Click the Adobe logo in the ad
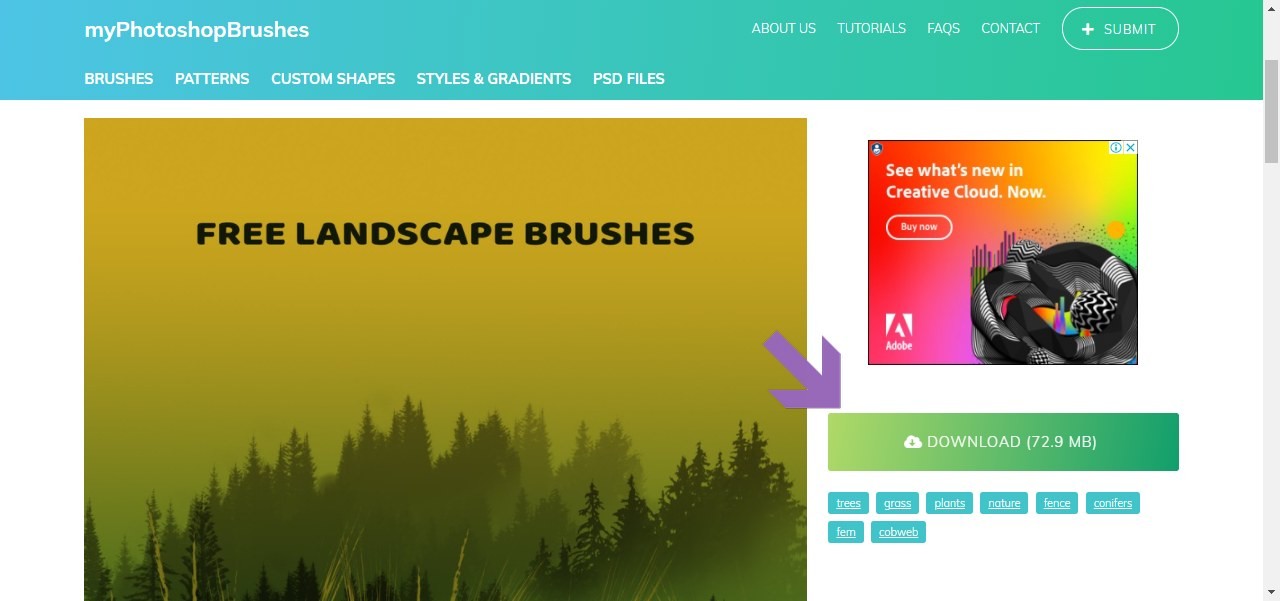Screen dimensions: 1280x601 899,332
